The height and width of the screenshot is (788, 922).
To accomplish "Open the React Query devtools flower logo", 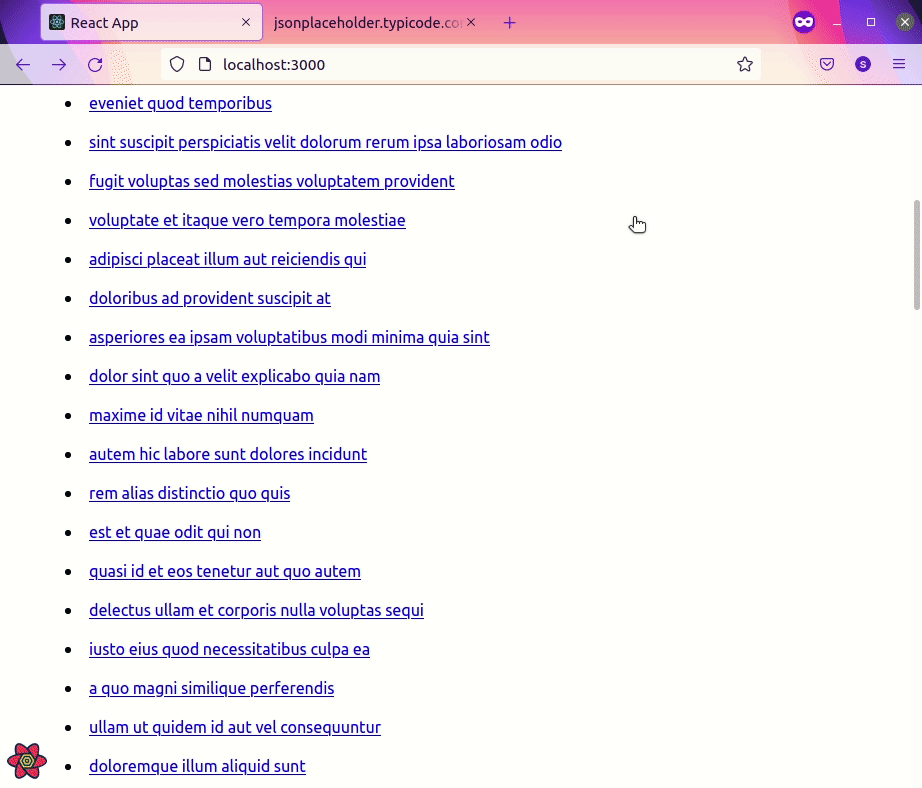I will click(x=27, y=760).
